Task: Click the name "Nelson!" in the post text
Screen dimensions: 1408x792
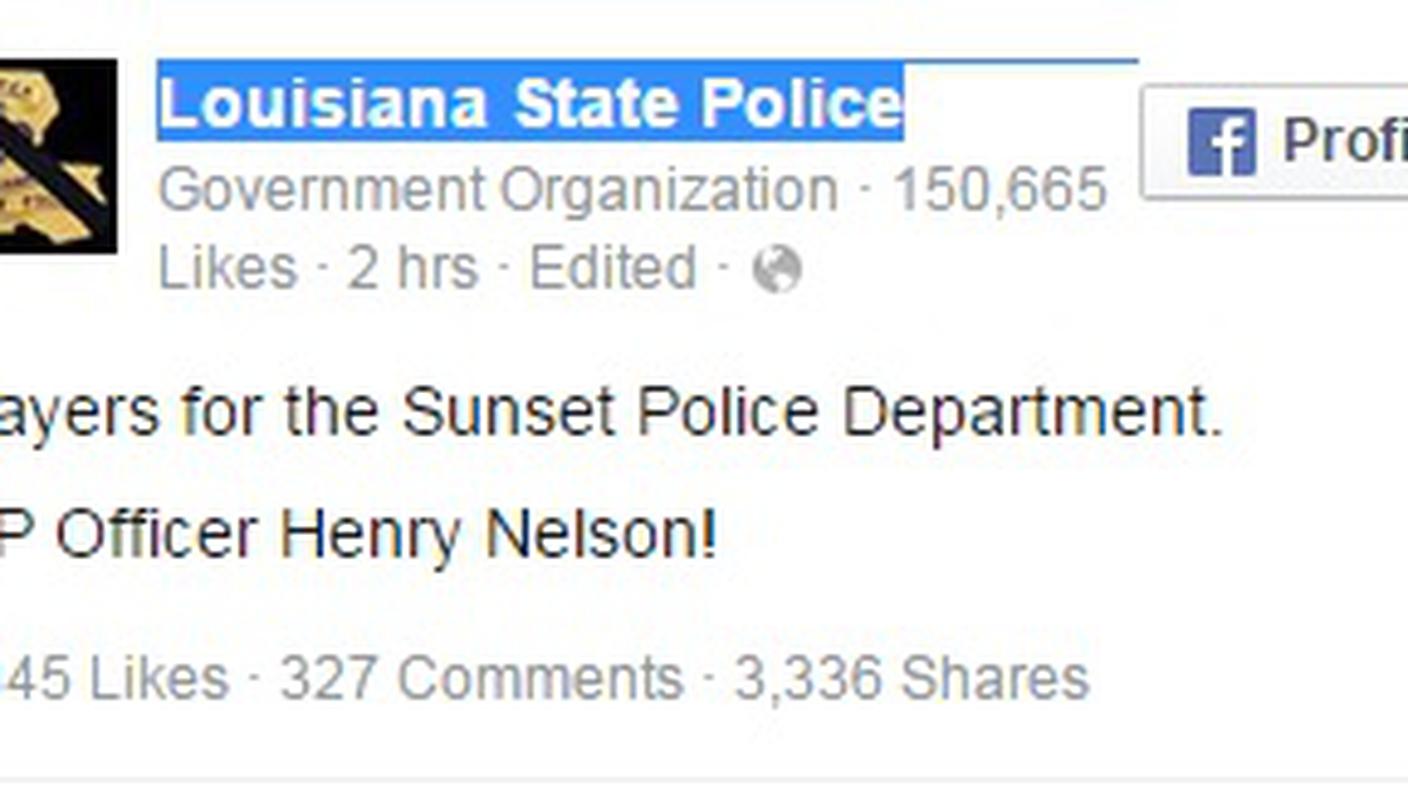Action: 600,535
